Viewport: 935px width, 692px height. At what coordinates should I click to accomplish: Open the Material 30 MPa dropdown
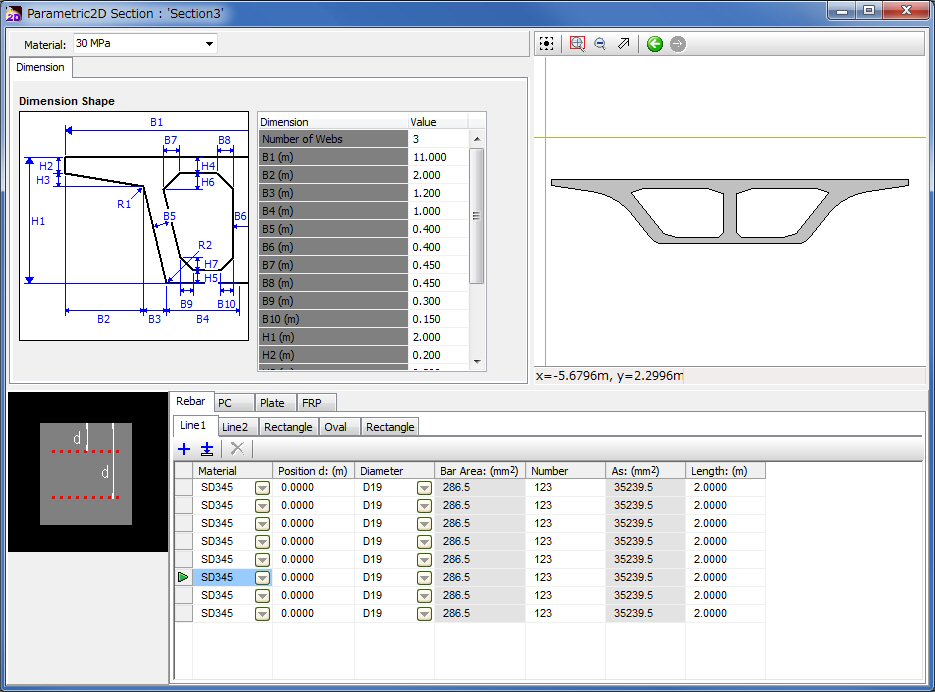tap(209, 44)
